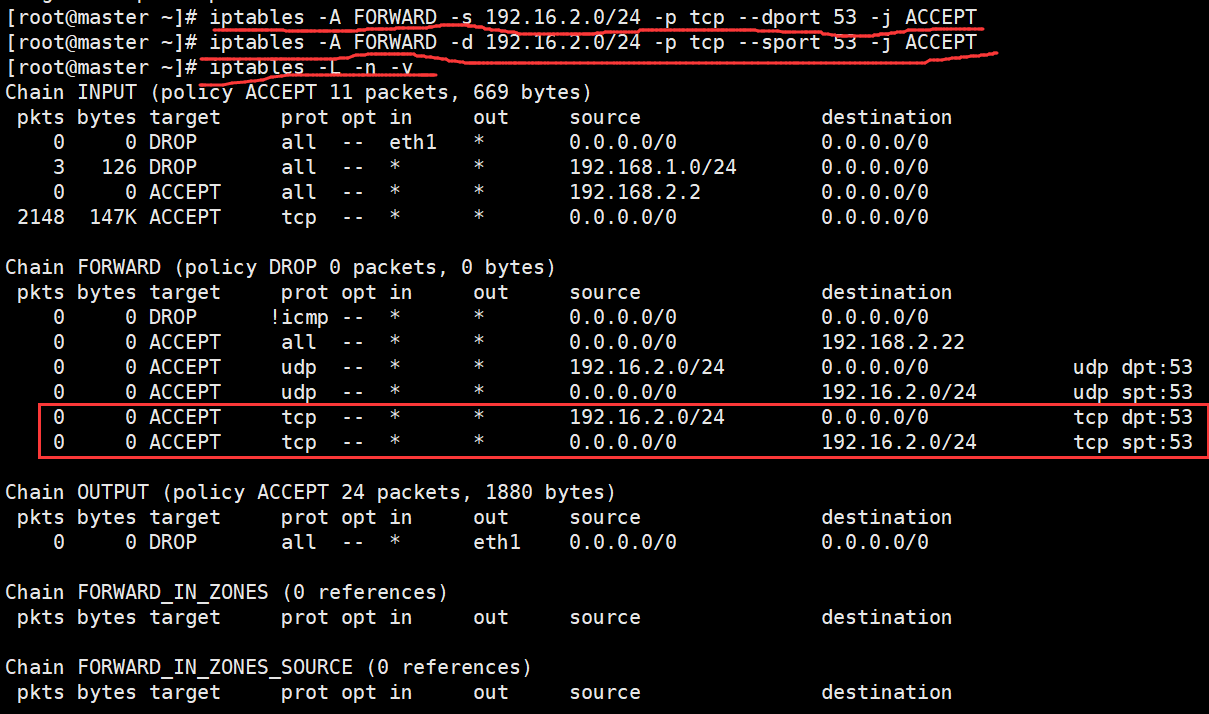Click the ACCEPT target in the 192.168.2.2 row

tap(185, 192)
